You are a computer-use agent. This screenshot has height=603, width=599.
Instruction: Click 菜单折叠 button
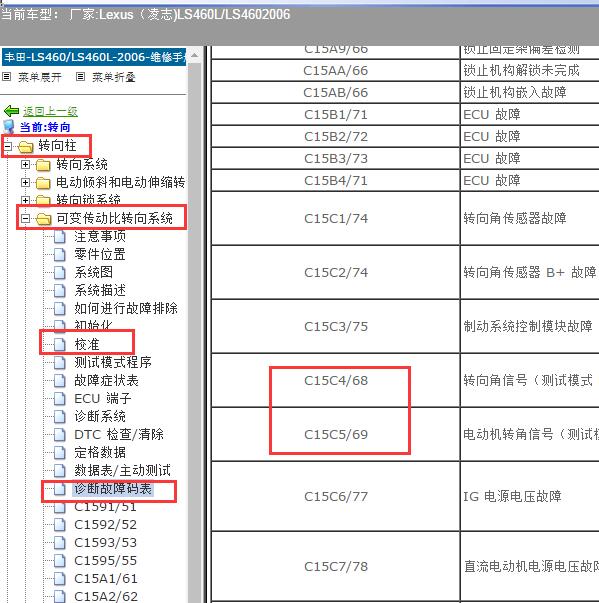[114, 77]
